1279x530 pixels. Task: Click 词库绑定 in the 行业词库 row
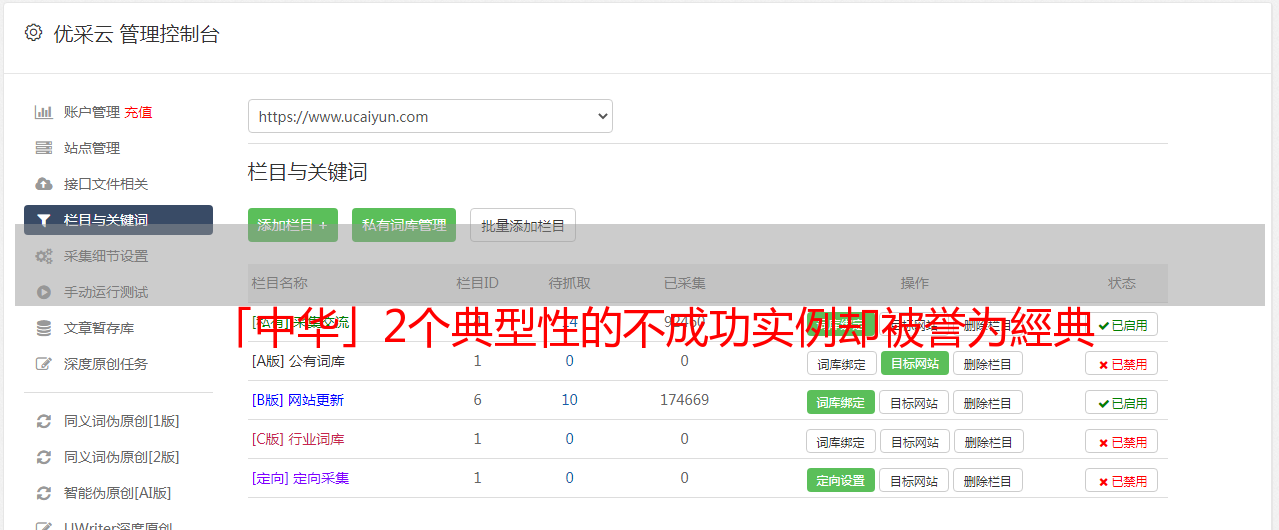[841, 442]
